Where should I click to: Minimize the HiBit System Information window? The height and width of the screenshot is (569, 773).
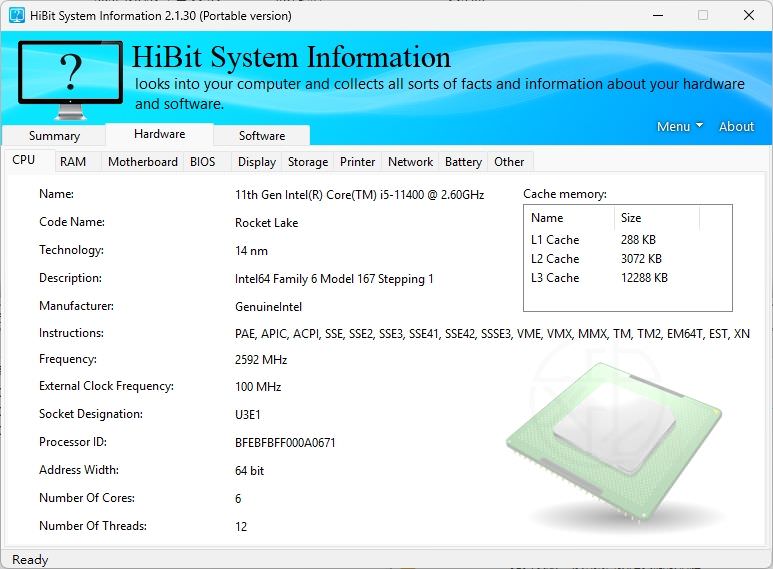point(657,15)
